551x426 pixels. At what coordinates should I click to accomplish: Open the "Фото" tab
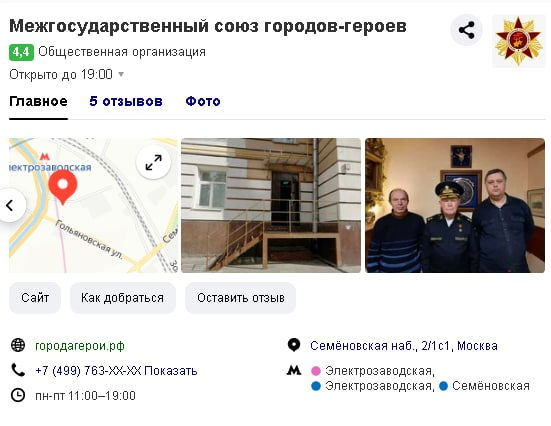pos(203,101)
